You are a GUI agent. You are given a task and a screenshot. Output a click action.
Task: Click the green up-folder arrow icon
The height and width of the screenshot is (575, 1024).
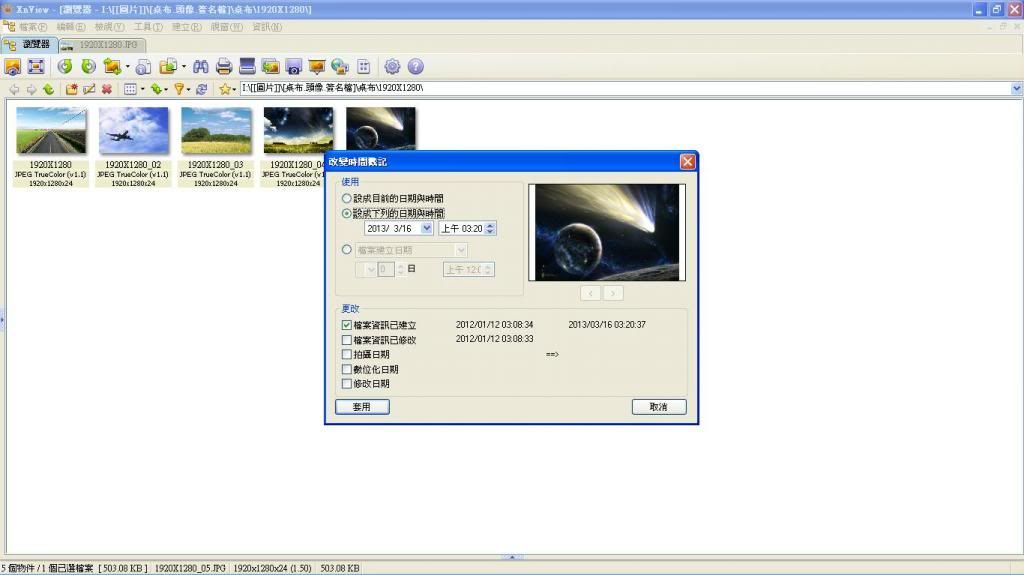(x=48, y=89)
